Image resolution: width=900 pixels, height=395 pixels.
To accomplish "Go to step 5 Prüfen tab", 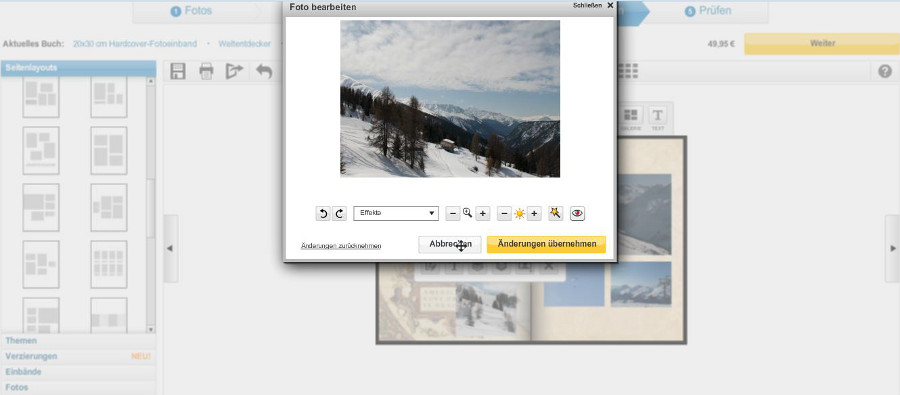I will (708, 11).
